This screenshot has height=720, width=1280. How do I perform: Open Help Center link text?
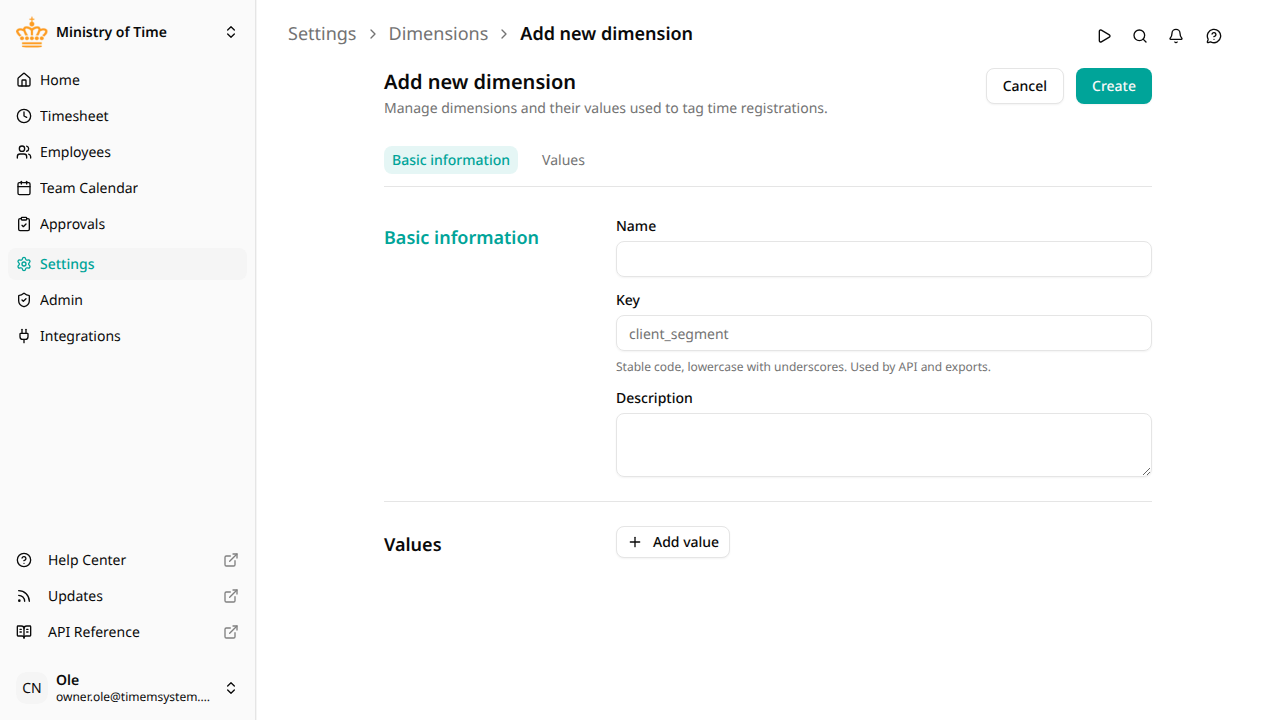point(87,560)
